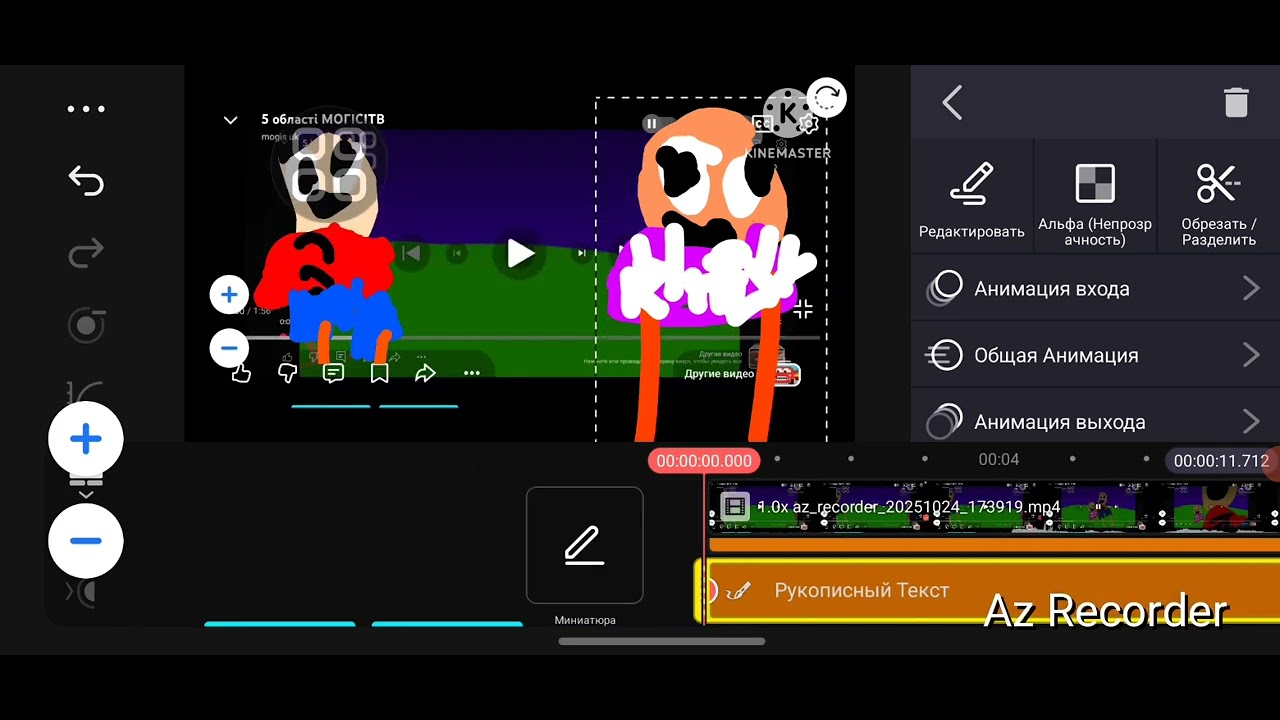Play the video in the preview
The image size is (1280, 720).
coord(519,254)
